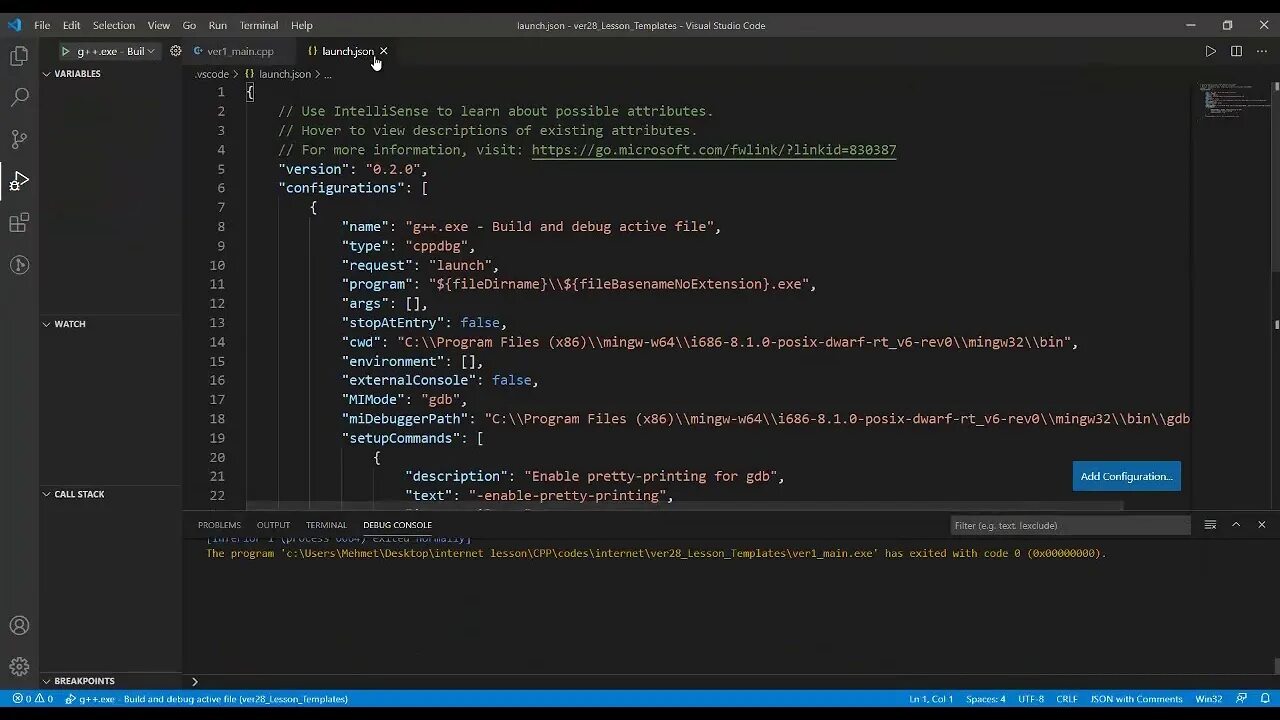Open the View menu
The height and width of the screenshot is (720, 1280).
pos(159,25)
